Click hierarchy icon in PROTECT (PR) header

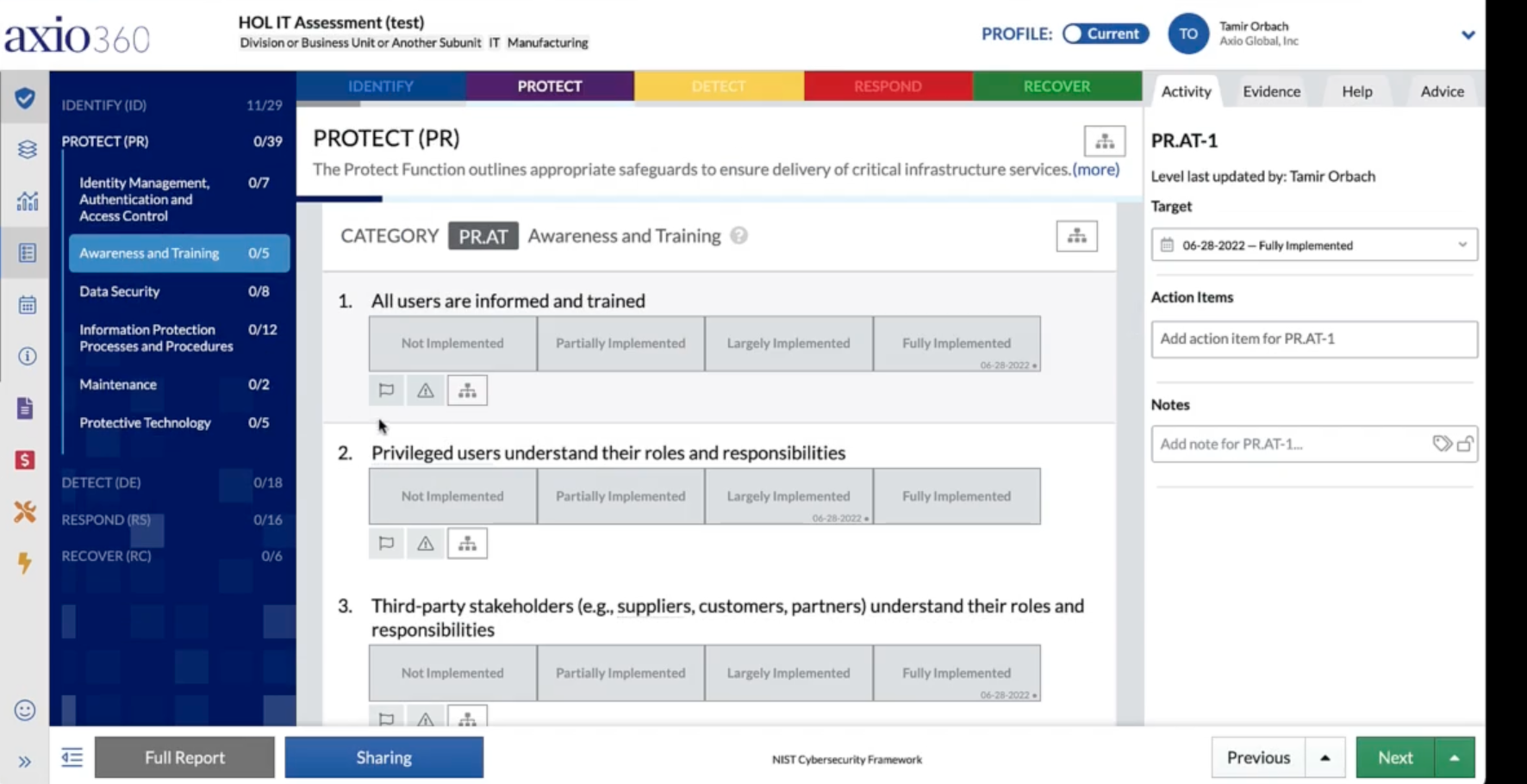(1104, 142)
